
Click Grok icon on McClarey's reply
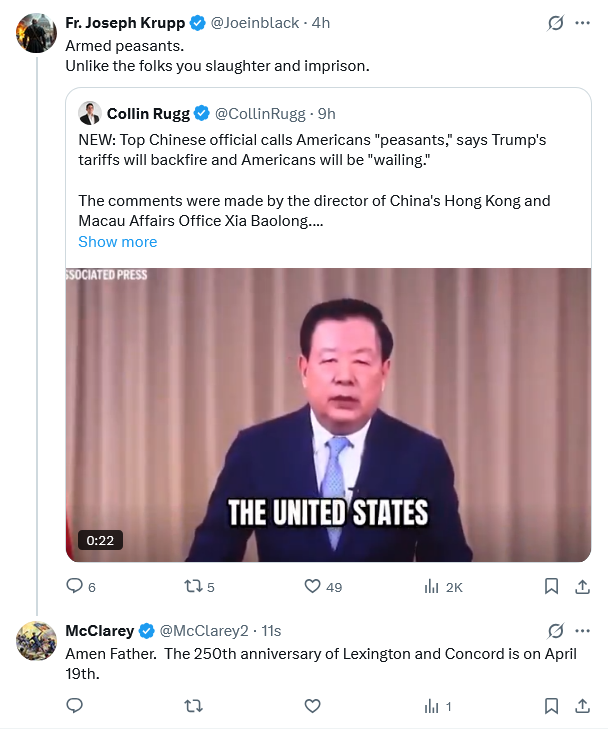(x=555, y=631)
